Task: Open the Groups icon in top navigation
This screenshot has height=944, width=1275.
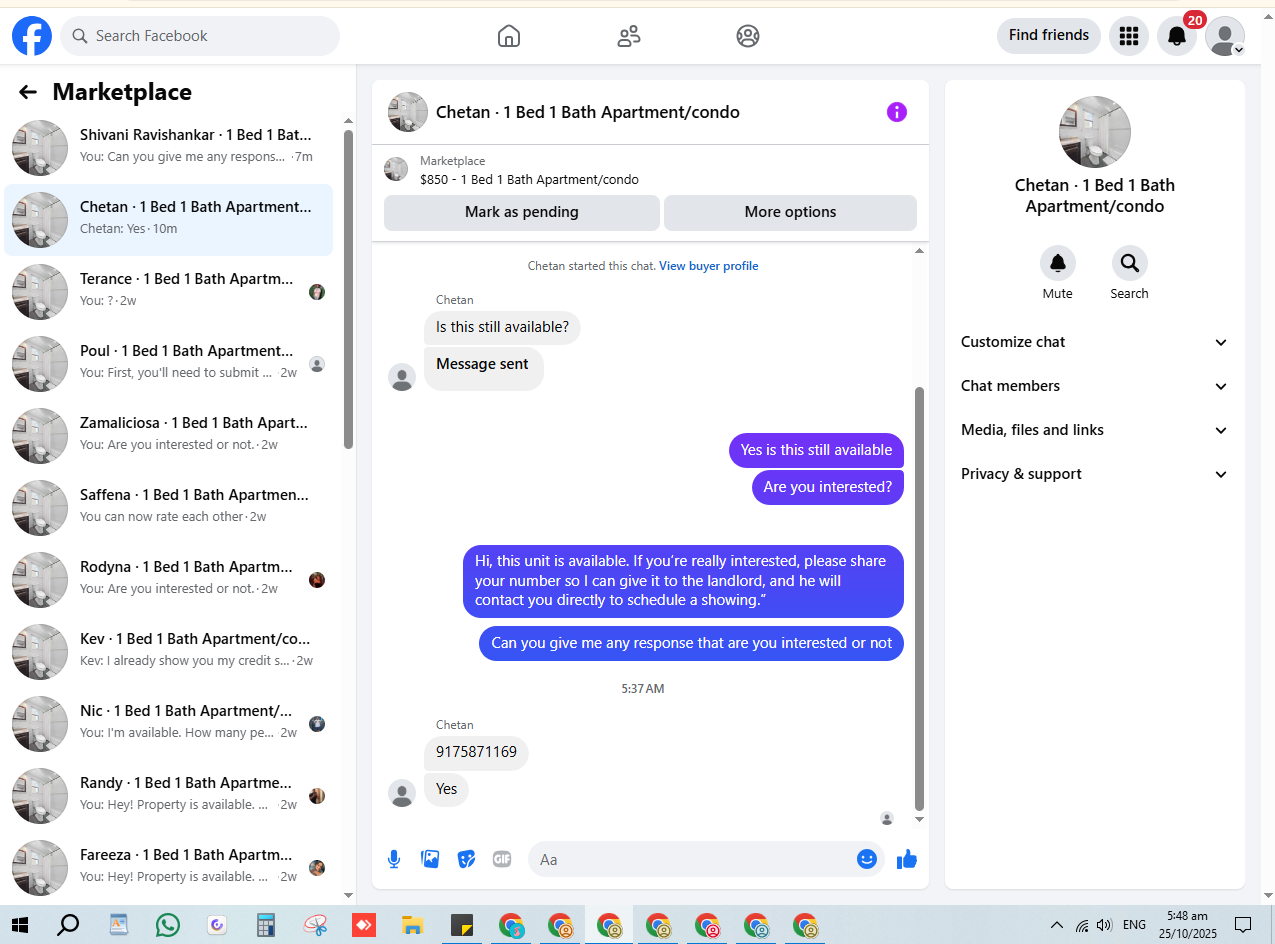Action: point(748,36)
